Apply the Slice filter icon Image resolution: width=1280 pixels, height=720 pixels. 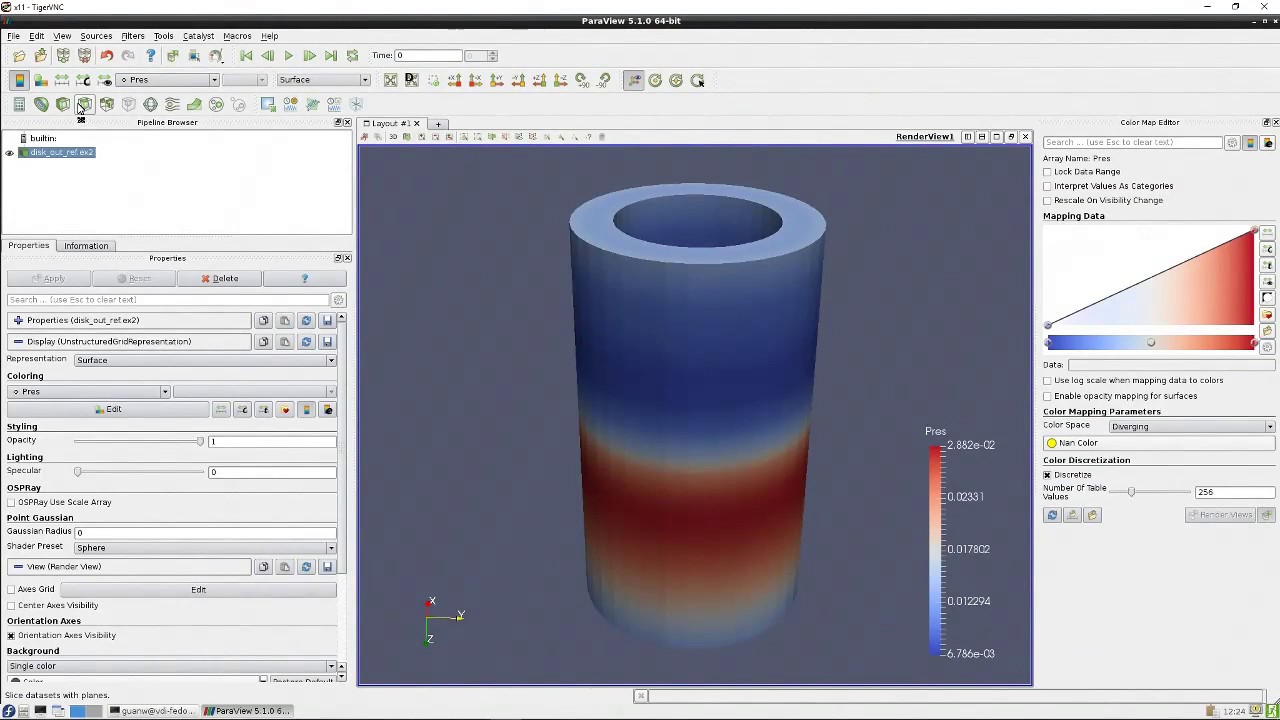(x=85, y=104)
